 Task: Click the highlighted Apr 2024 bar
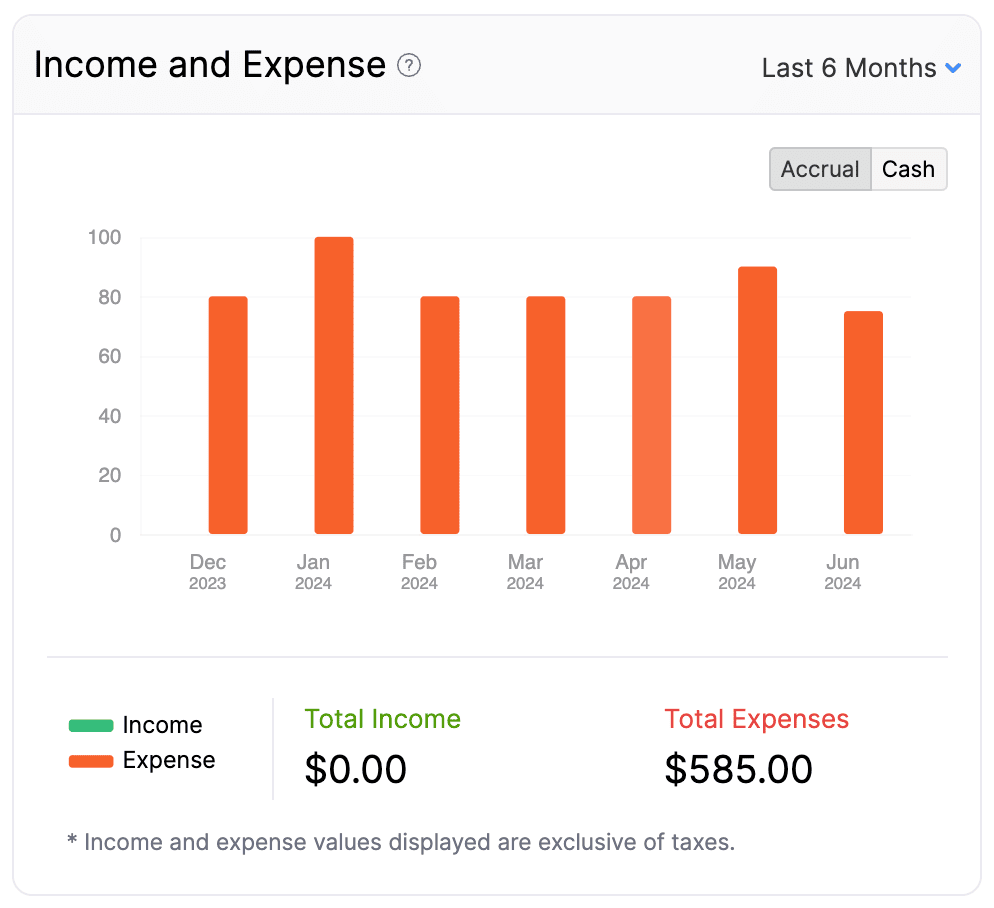point(651,413)
